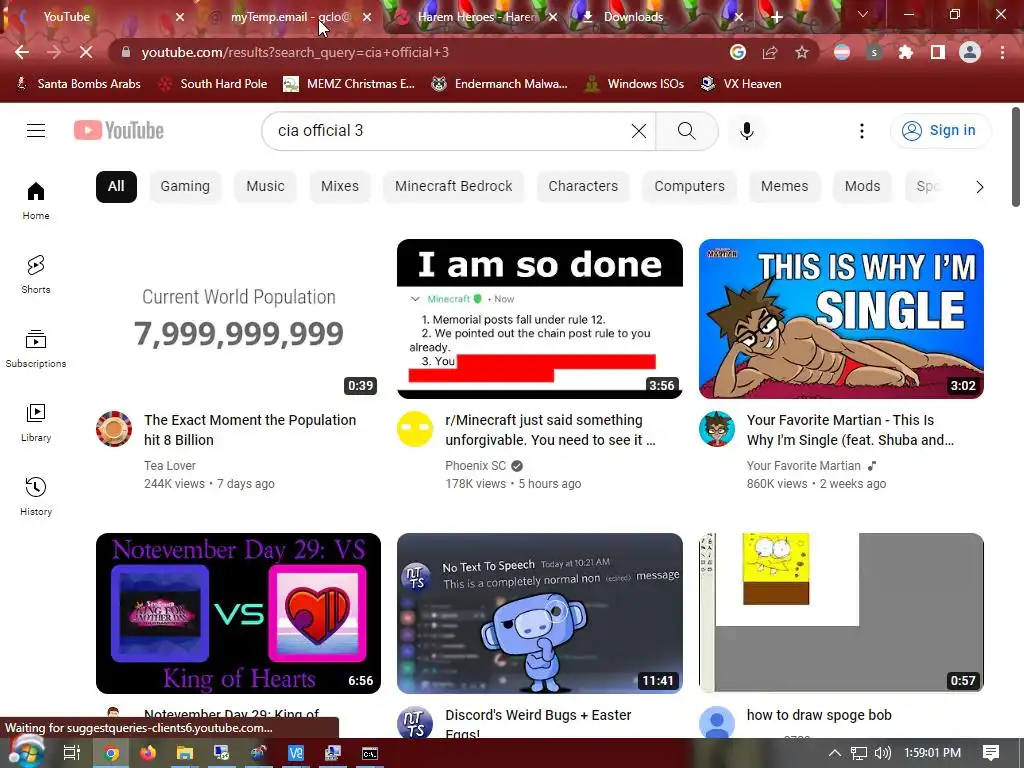Start voice search with the microphone icon

(746, 131)
